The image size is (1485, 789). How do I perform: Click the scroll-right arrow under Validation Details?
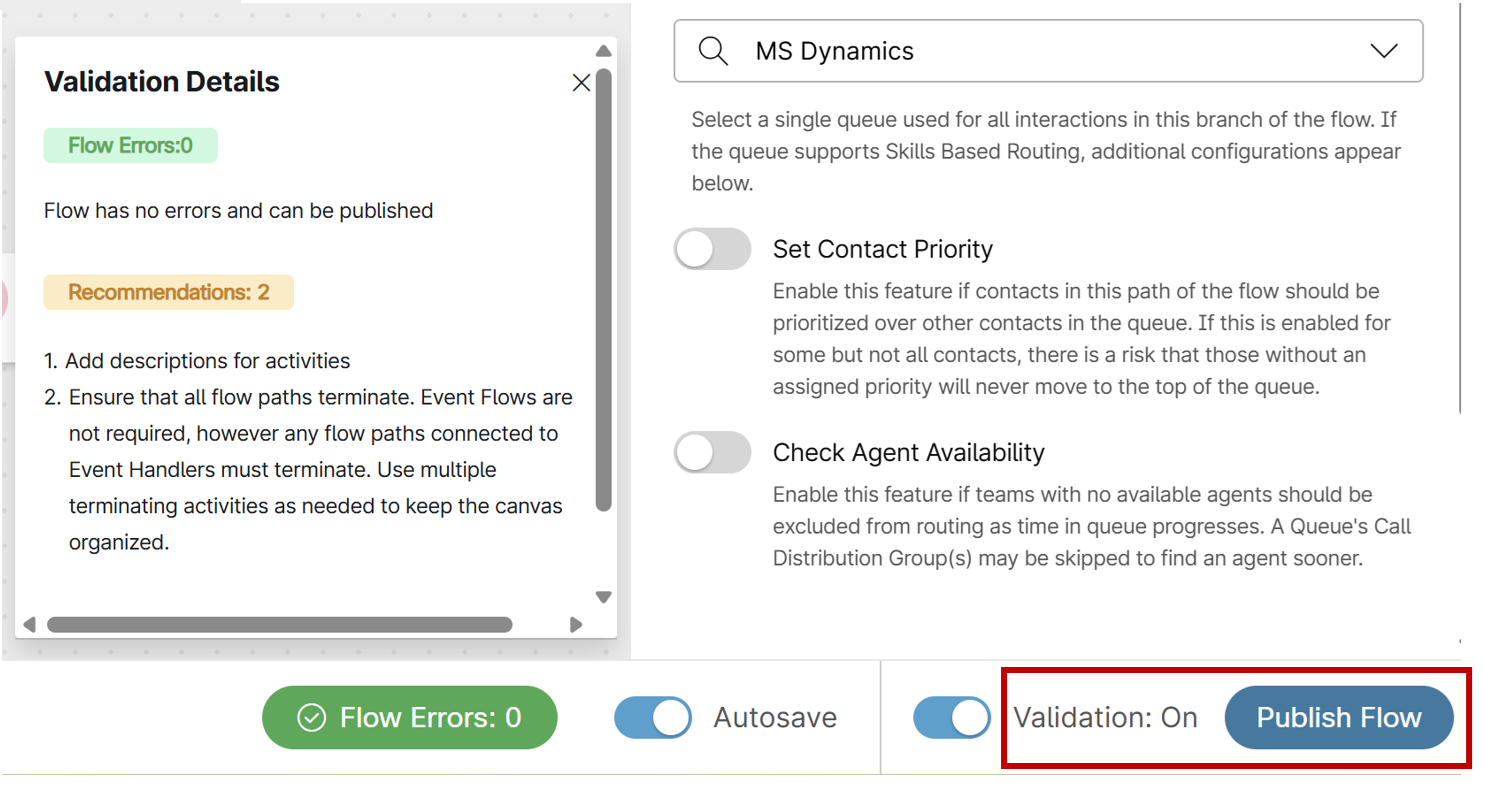576,625
